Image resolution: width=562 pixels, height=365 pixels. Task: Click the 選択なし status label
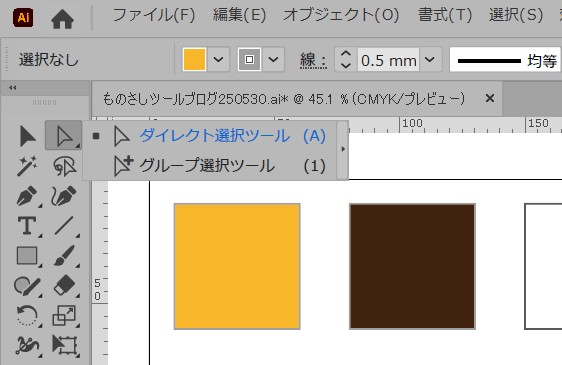point(49,60)
